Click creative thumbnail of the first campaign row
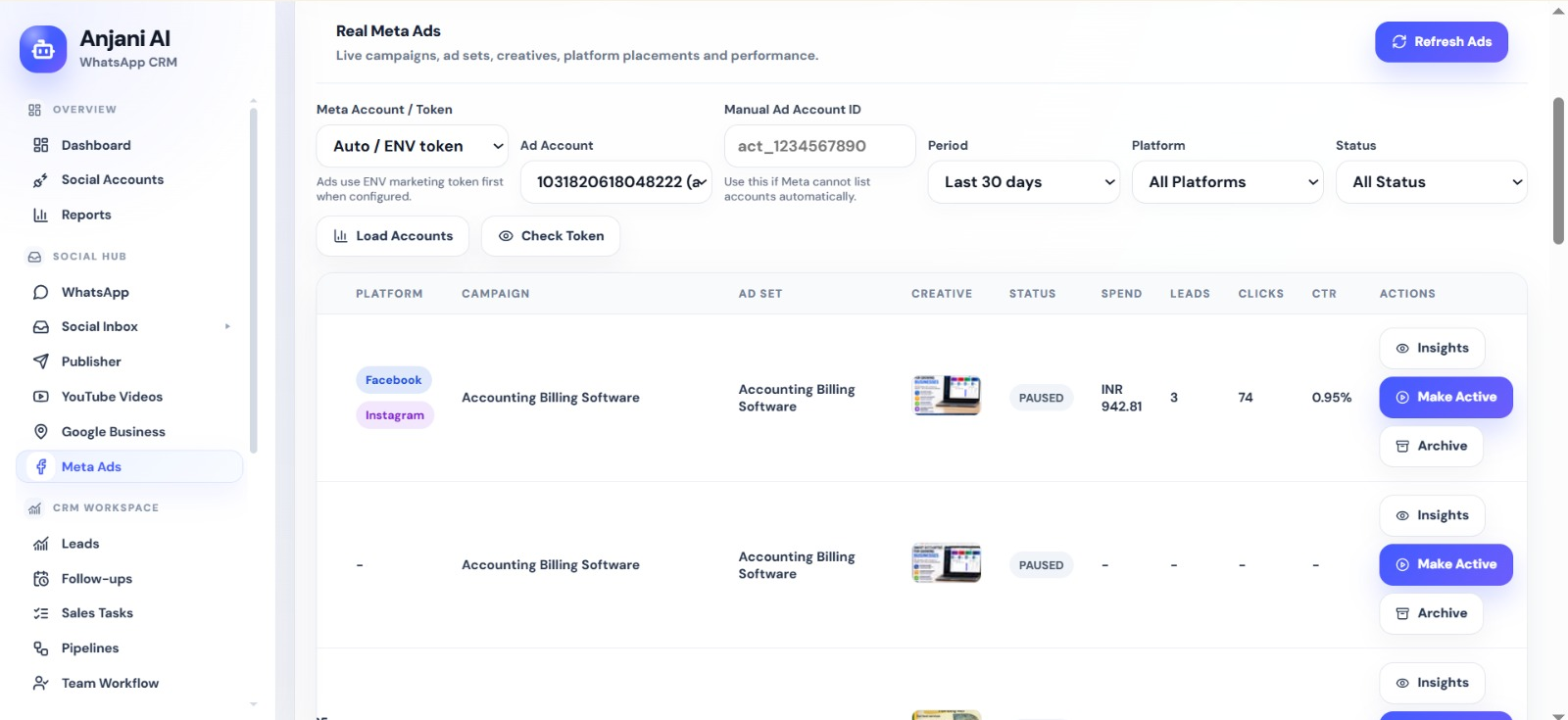The height and width of the screenshot is (720, 1568). pos(947,396)
